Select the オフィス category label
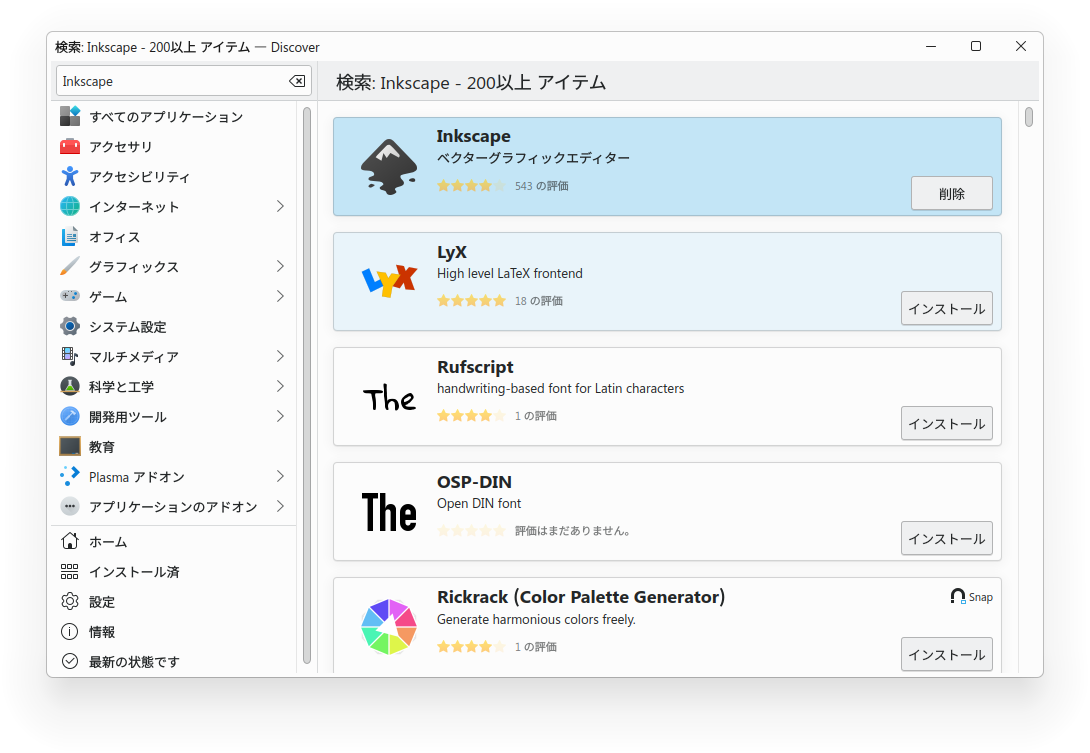The image size is (1090, 753). click(115, 237)
